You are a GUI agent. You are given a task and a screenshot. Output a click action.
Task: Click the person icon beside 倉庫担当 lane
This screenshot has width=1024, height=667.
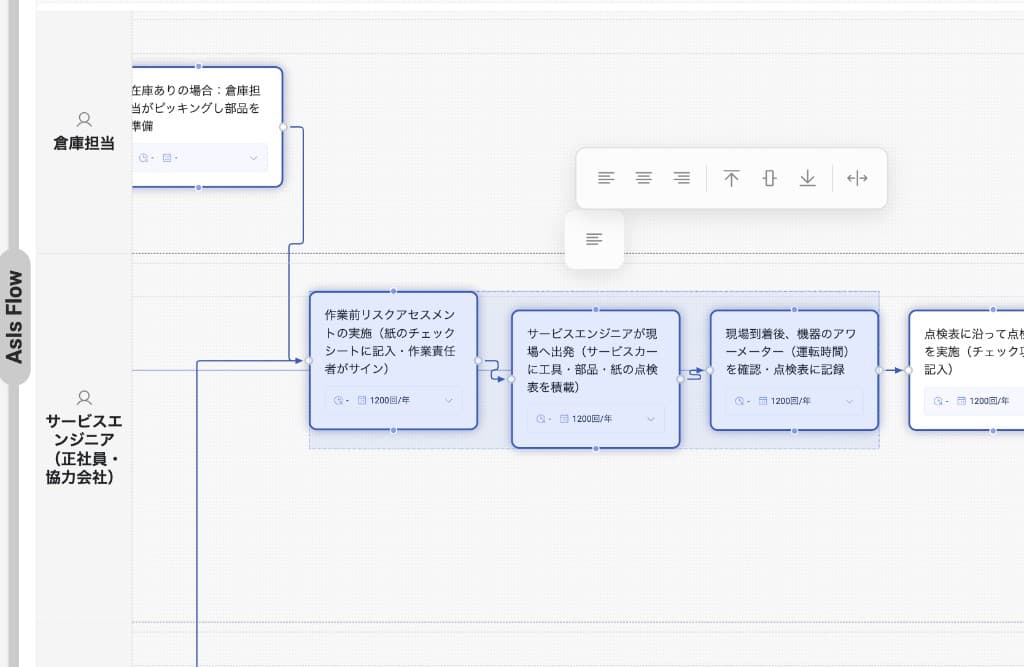click(x=84, y=117)
